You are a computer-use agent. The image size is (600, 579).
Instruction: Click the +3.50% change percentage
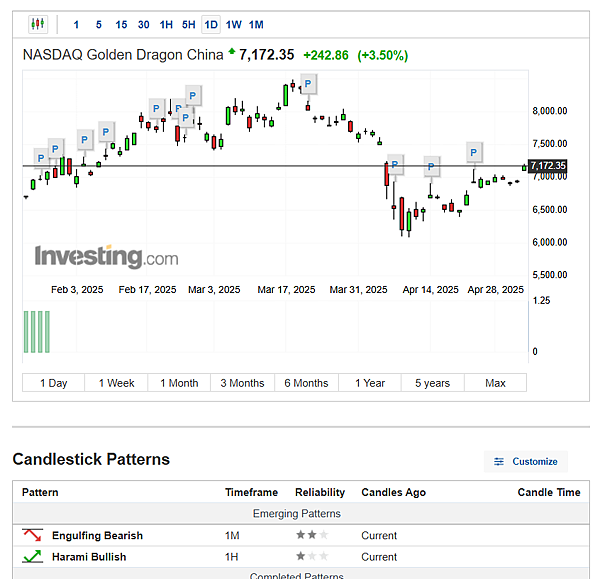pos(383,55)
